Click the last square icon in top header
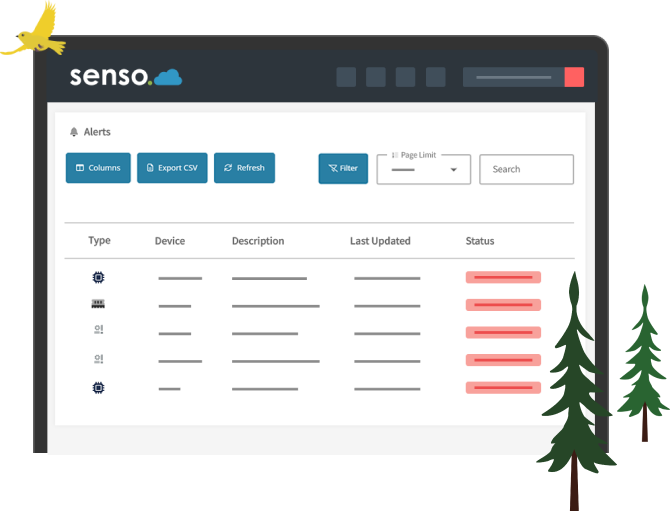The image size is (670, 511). [x=436, y=77]
